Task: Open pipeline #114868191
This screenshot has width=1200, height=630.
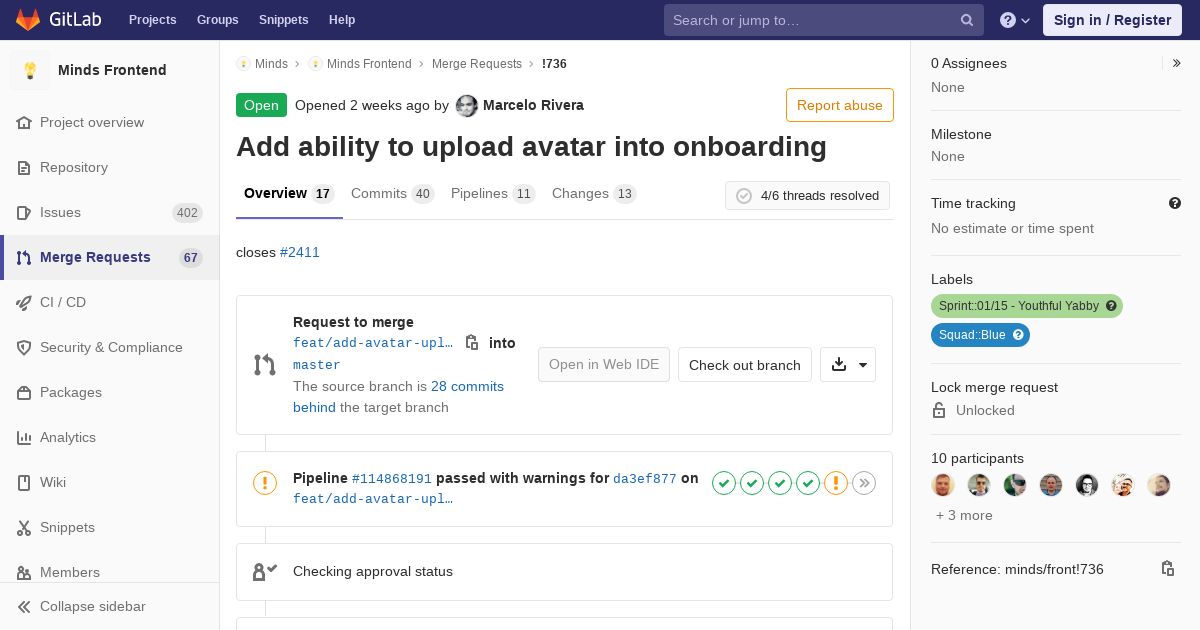Action: pyautogui.click(x=392, y=479)
